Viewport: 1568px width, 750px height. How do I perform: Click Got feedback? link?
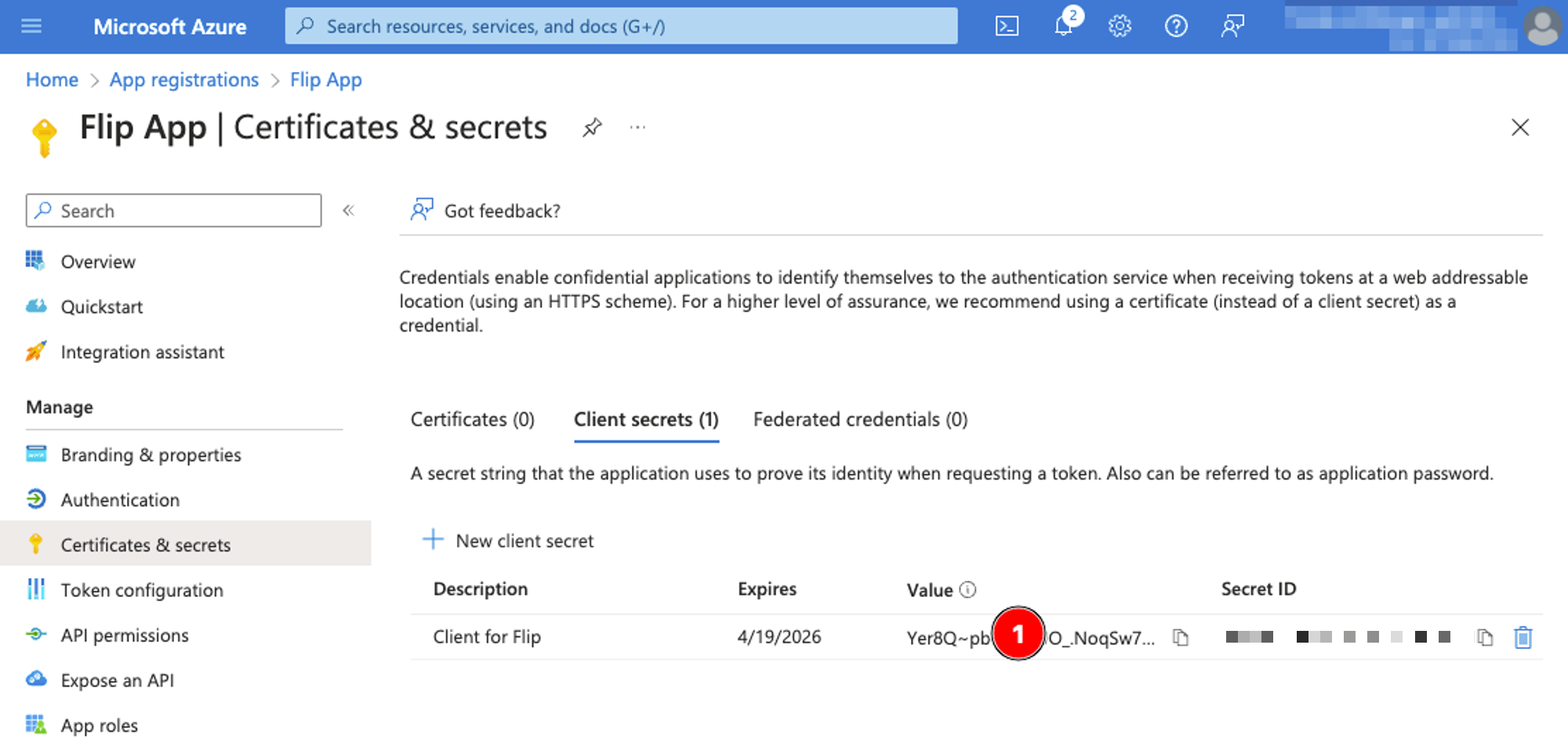coord(502,211)
